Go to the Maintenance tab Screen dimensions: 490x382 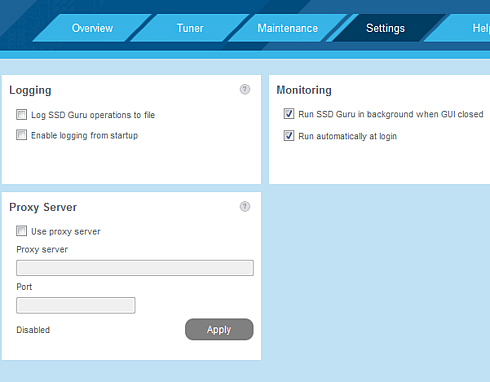pos(287,28)
